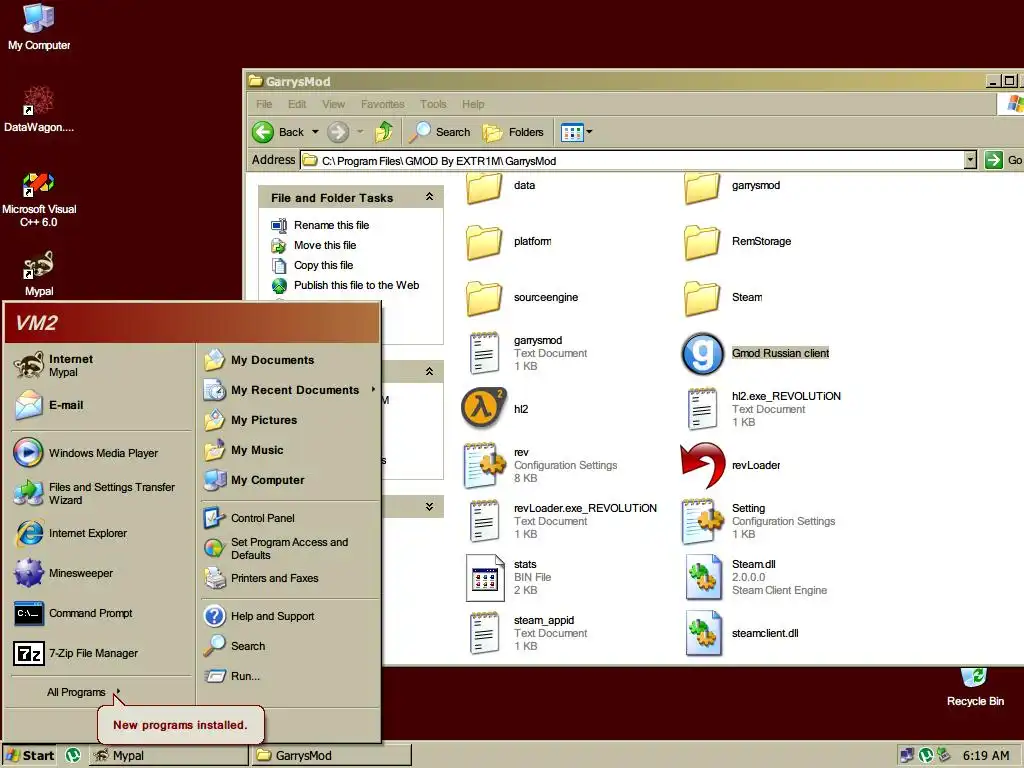Click Publish this file to the Web
This screenshot has width=1024, height=768.
pos(357,285)
